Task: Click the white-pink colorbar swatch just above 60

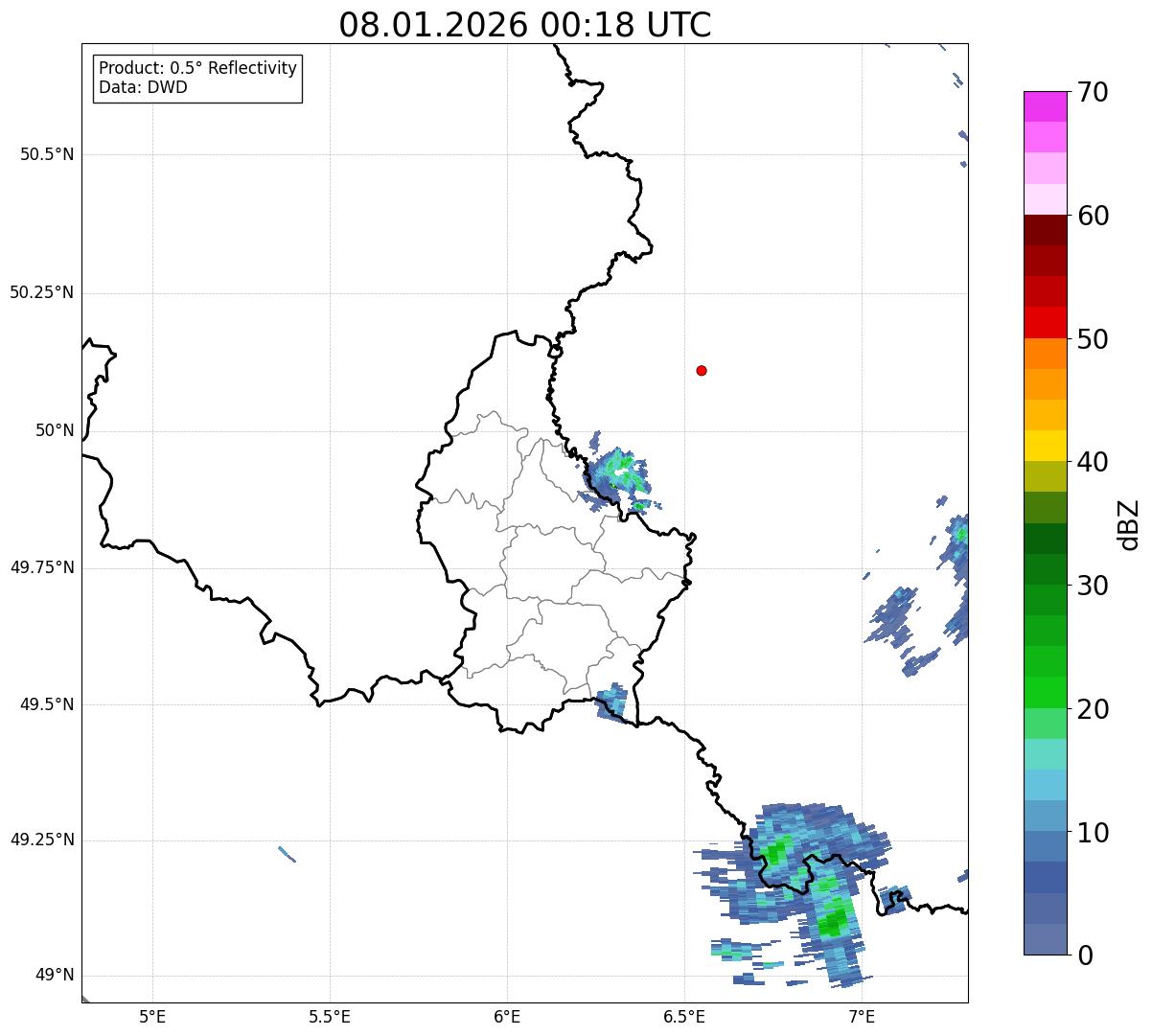Action: coord(1045,199)
